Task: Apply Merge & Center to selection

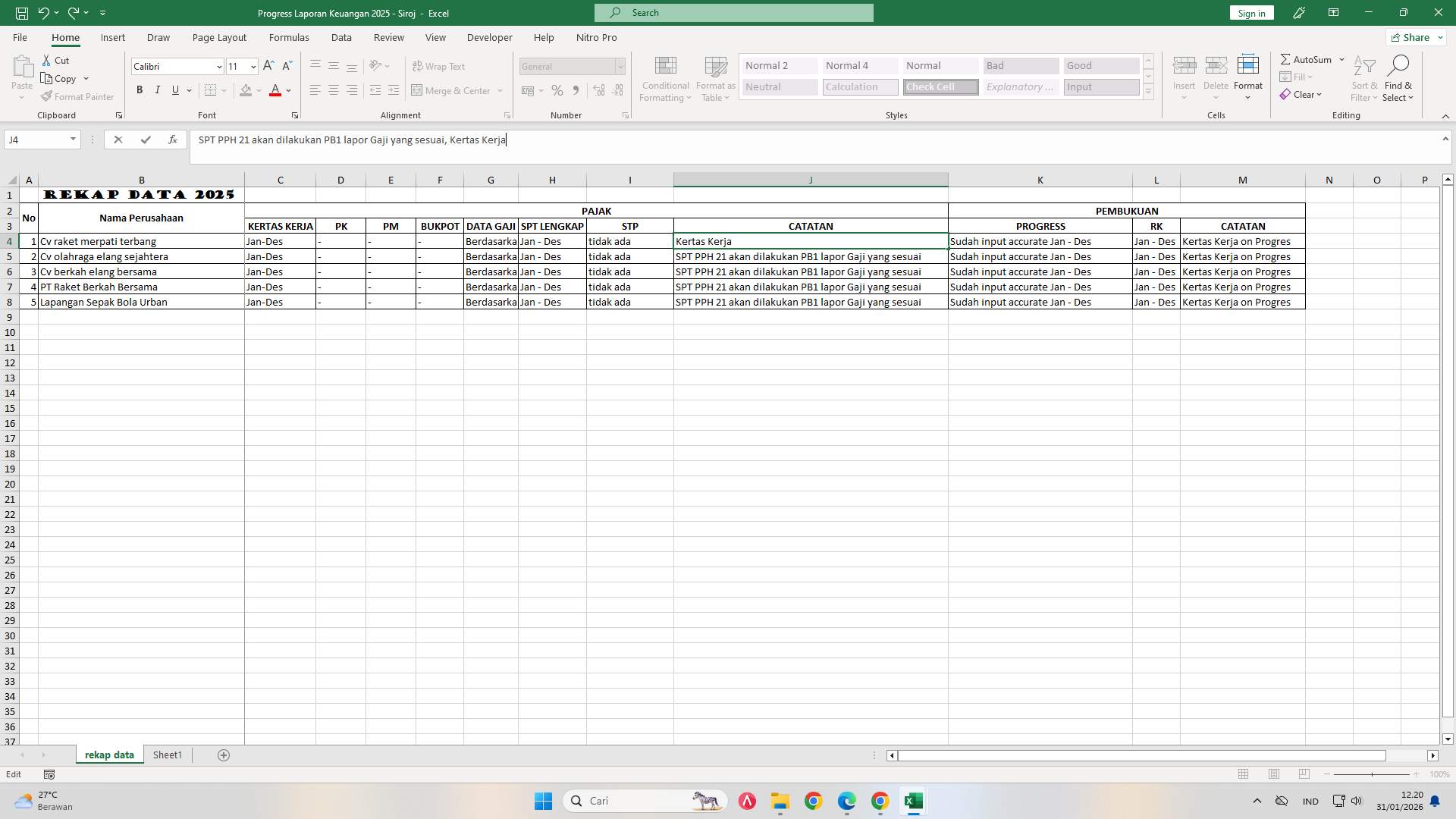Action: [452, 90]
